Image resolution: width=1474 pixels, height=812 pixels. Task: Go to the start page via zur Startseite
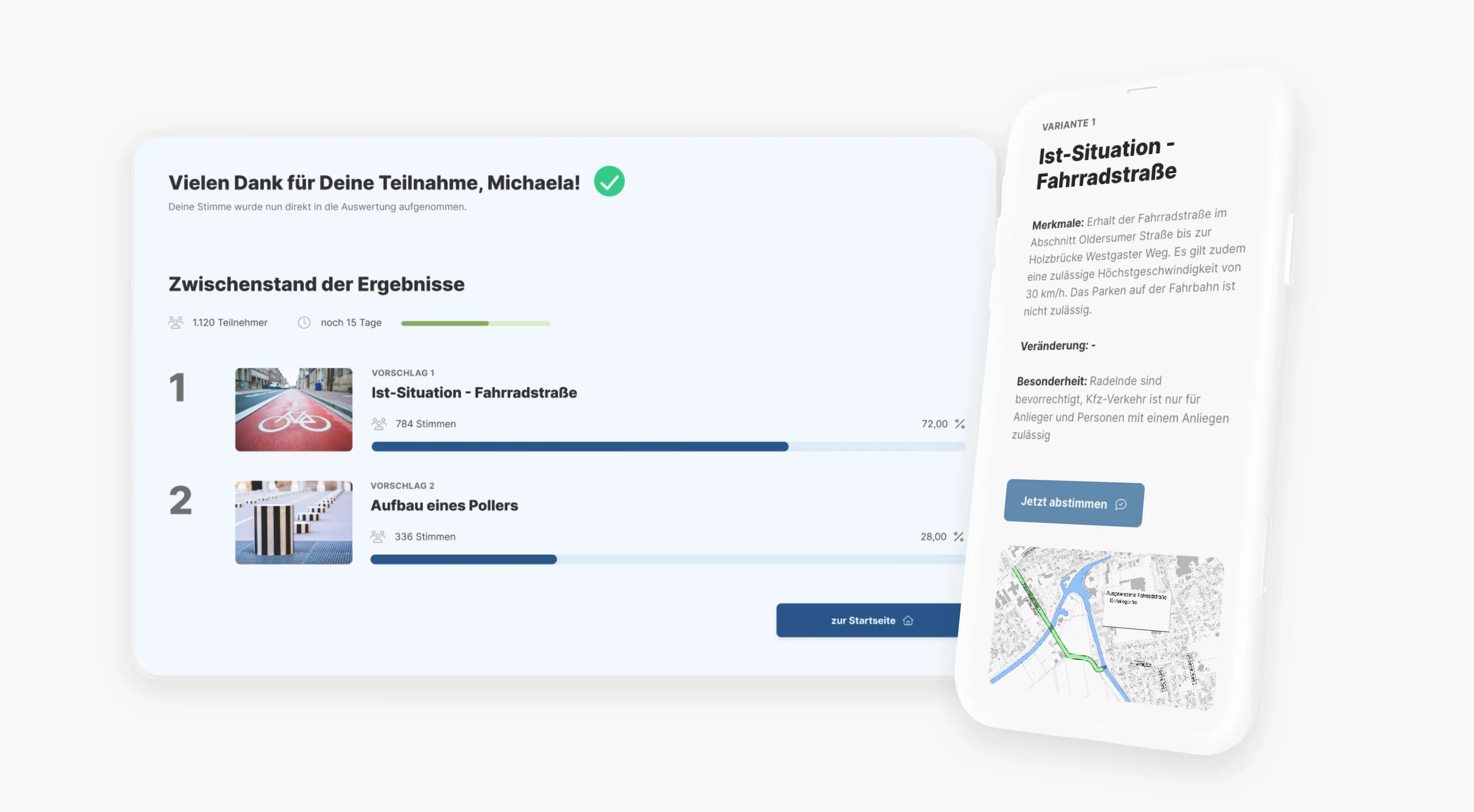coord(869,620)
